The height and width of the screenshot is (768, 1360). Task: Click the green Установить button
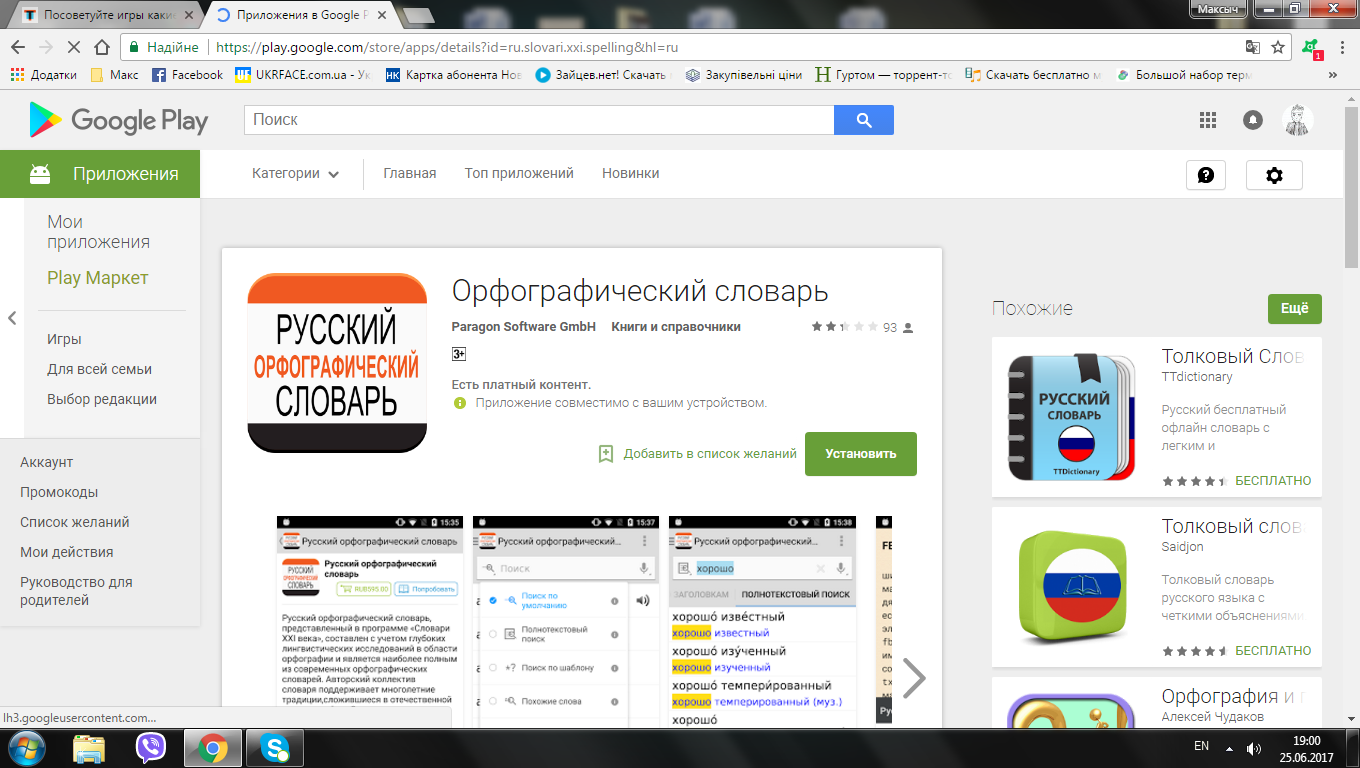pos(861,454)
